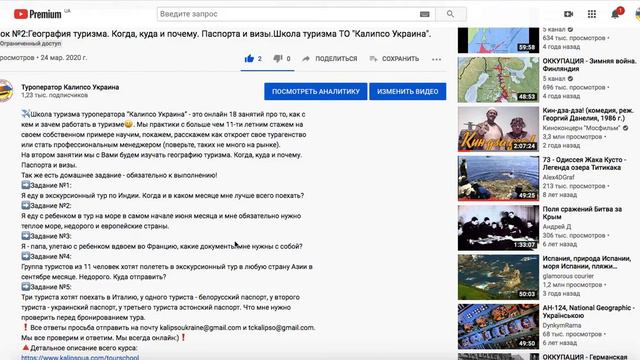Open the YouTube Premium home logo
The width and height of the screenshot is (640, 360).
pos(38,14)
